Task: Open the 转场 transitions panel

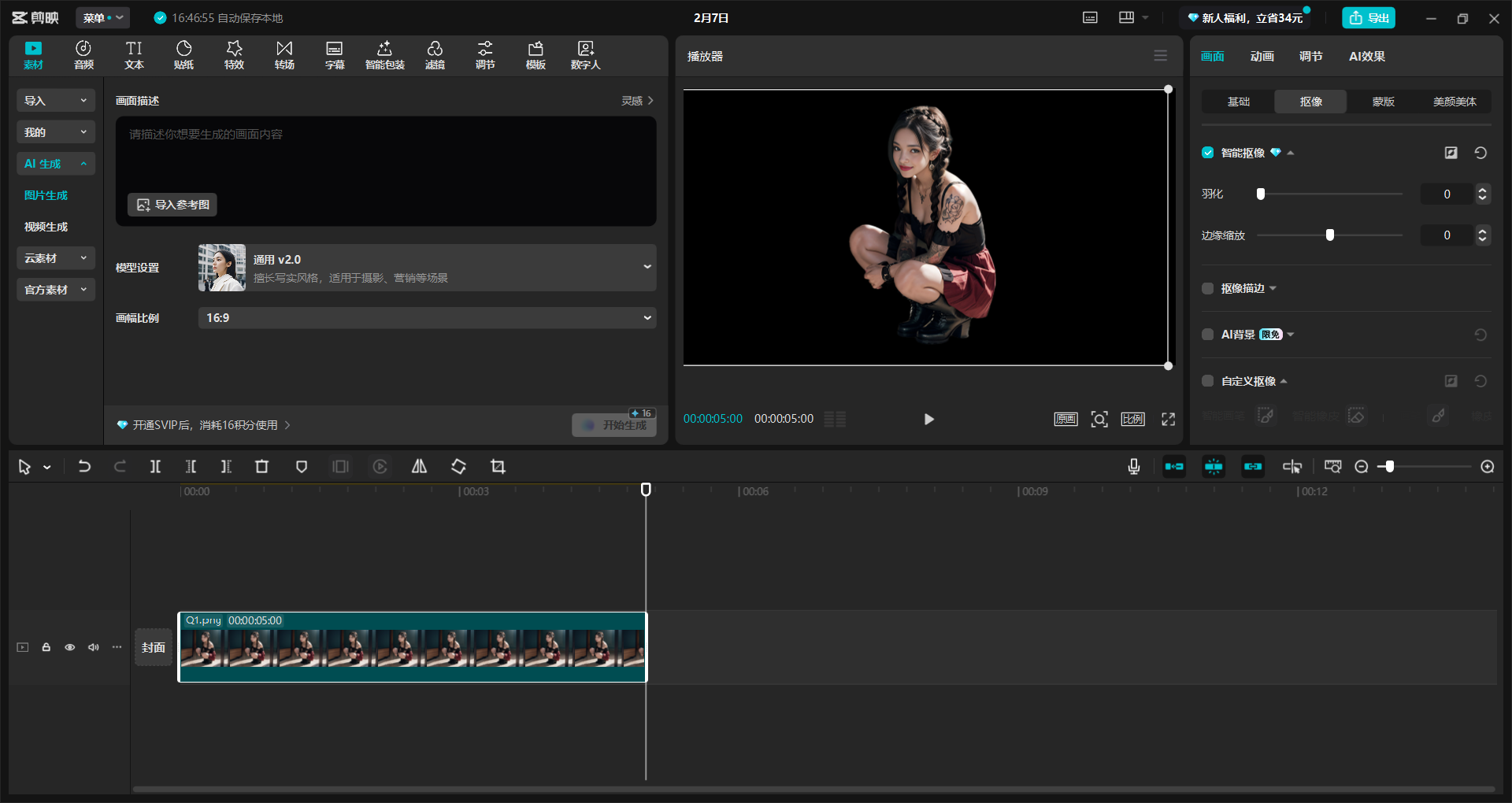Action: pos(284,55)
